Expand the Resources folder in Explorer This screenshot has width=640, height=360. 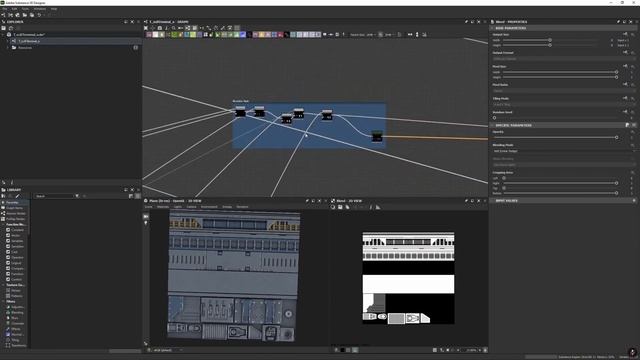(8, 47)
